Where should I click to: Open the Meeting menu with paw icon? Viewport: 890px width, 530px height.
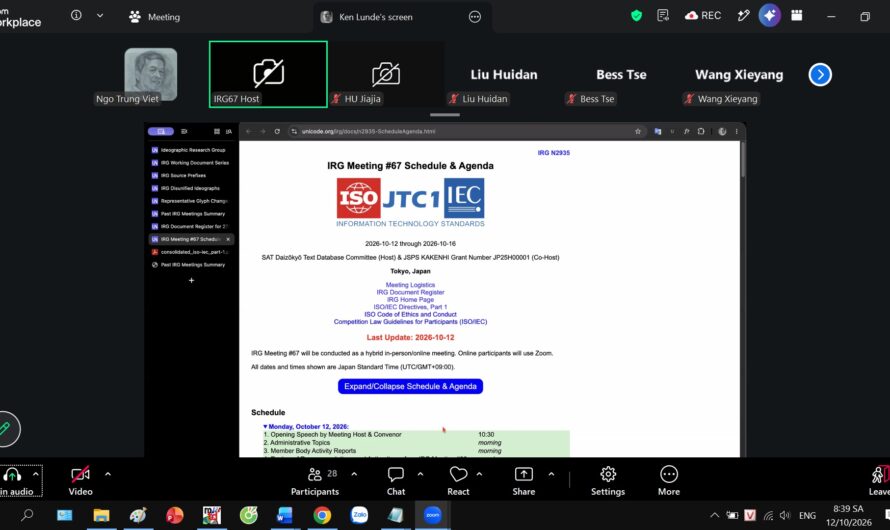tap(154, 17)
